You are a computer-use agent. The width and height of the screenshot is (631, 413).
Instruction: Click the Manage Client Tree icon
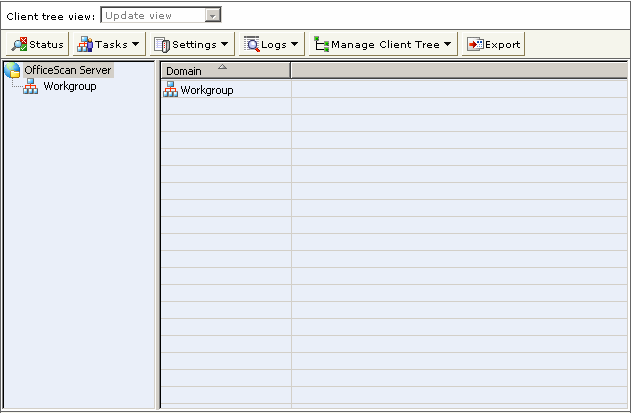tap(320, 44)
